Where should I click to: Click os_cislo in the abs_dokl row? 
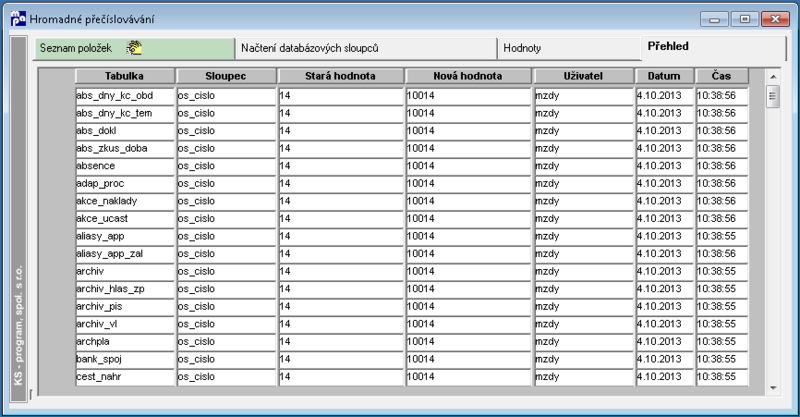click(226, 131)
